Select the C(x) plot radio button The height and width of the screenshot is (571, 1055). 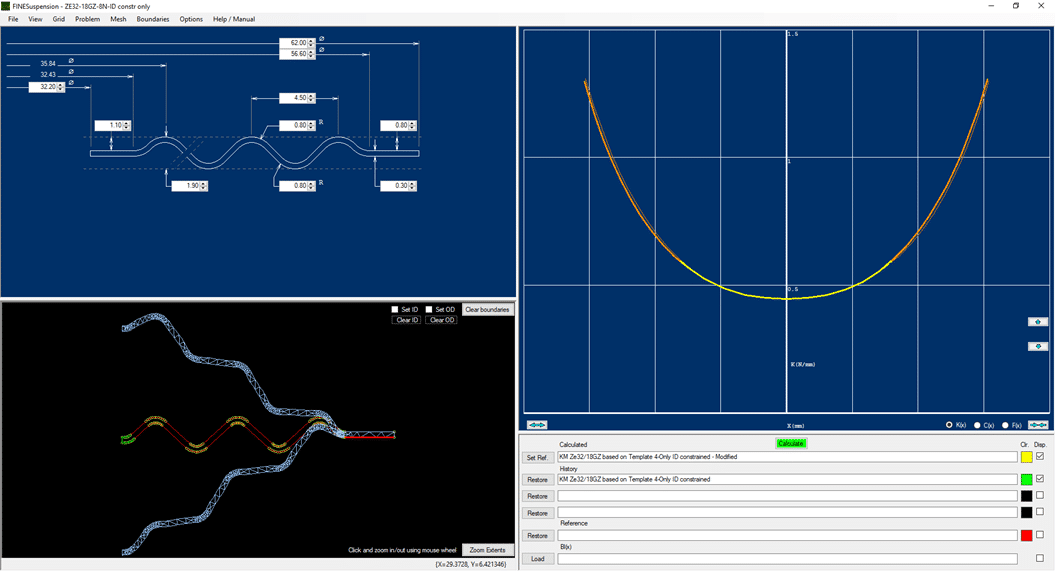tap(977, 425)
